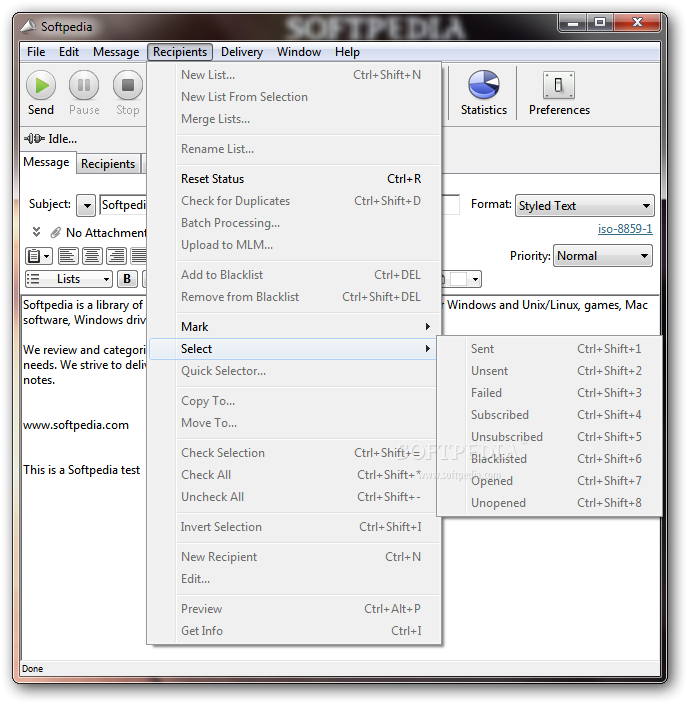688x704 pixels.
Task: Expand the Select submenu entry
Action: (x=293, y=349)
